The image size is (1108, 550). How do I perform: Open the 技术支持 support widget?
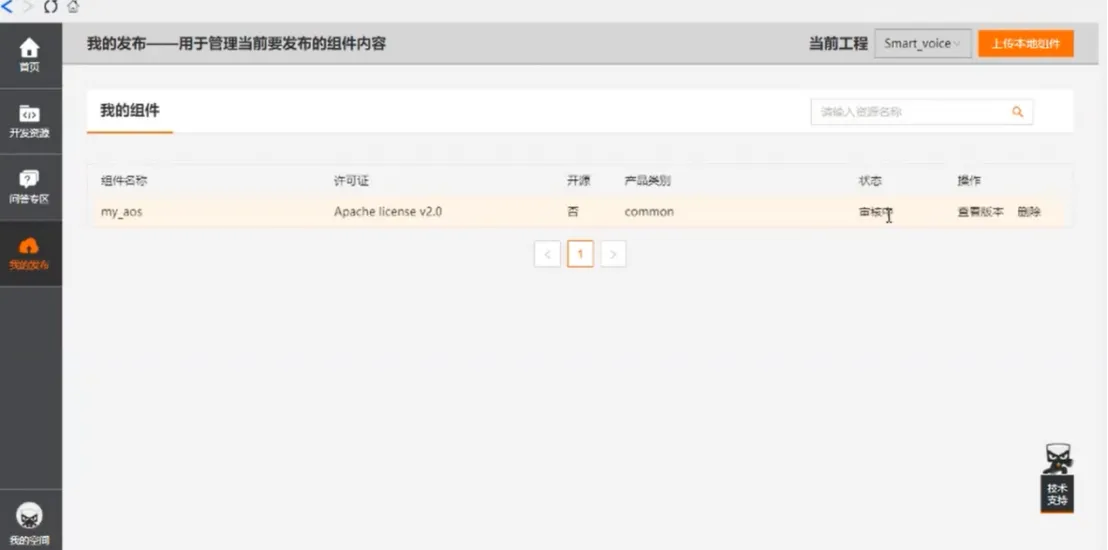(1057, 478)
